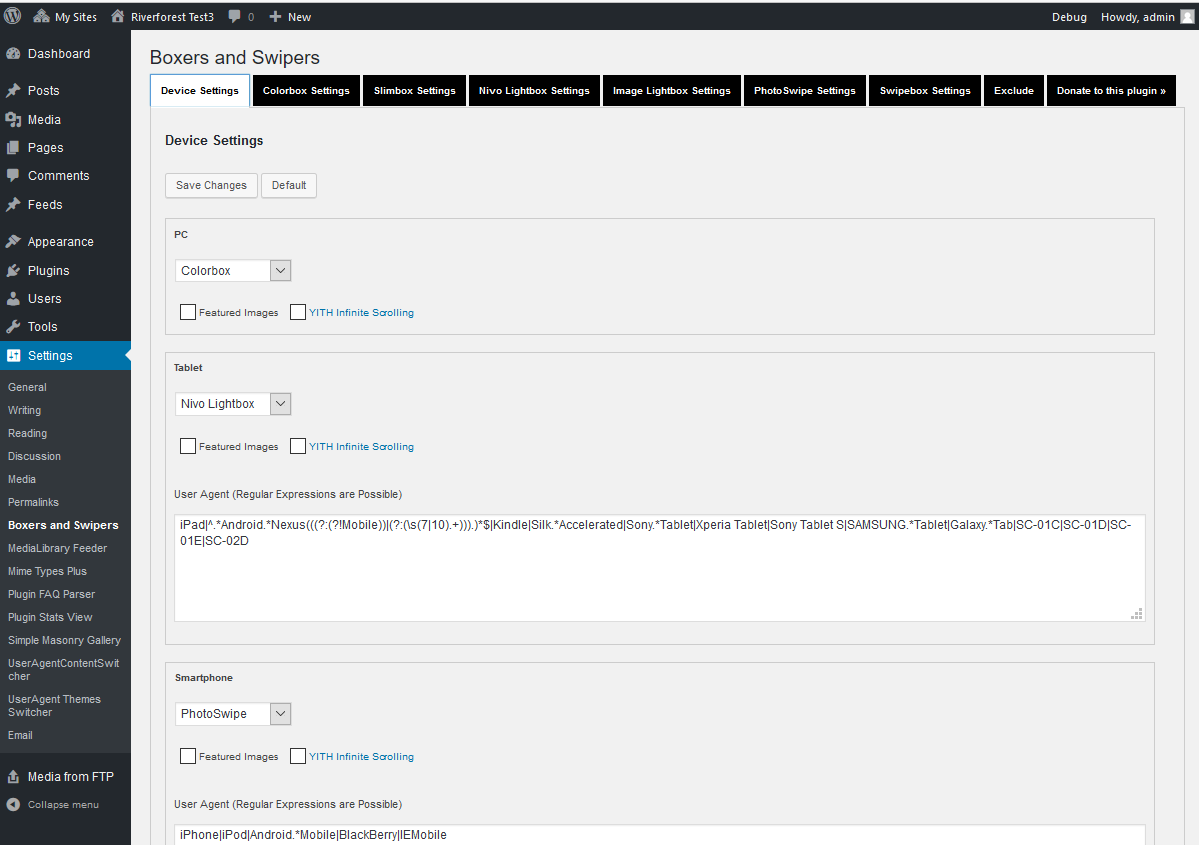Image resolution: width=1199 pixels, height=845 pixels.
Task: Open Mime Types Plus submenu item
Action: click(47, 571)
